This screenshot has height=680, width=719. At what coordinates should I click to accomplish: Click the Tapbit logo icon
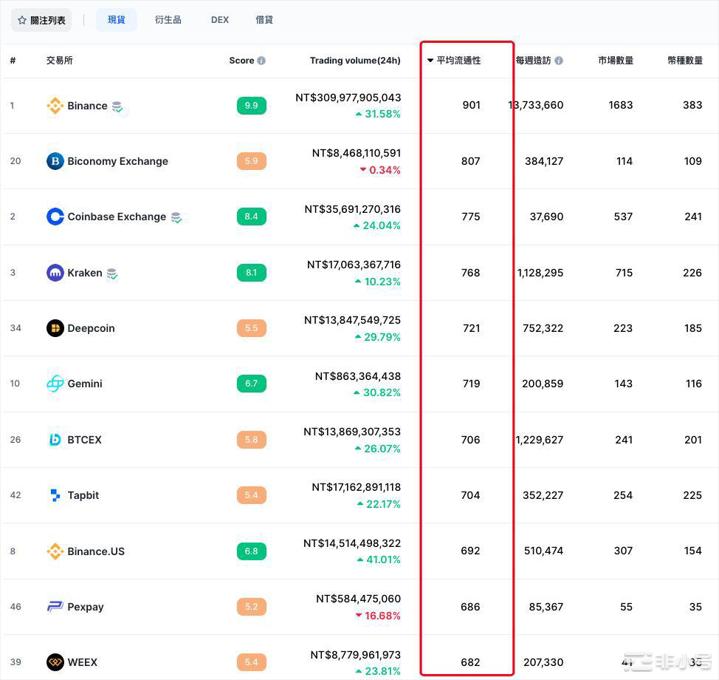[55, 495]
